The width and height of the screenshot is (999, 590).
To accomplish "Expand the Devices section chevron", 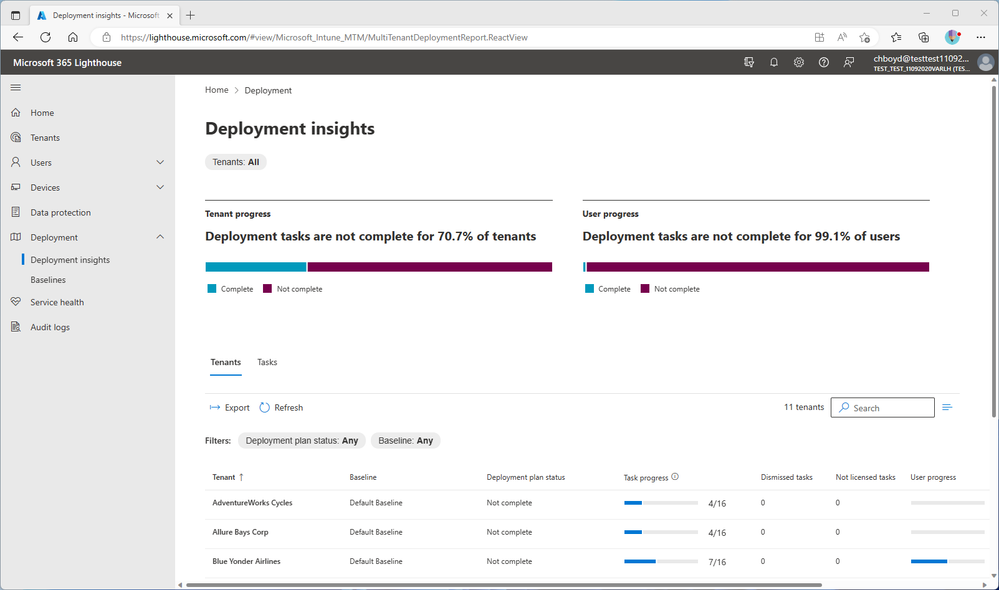I will pyautogui.click(x=160, y=187).
